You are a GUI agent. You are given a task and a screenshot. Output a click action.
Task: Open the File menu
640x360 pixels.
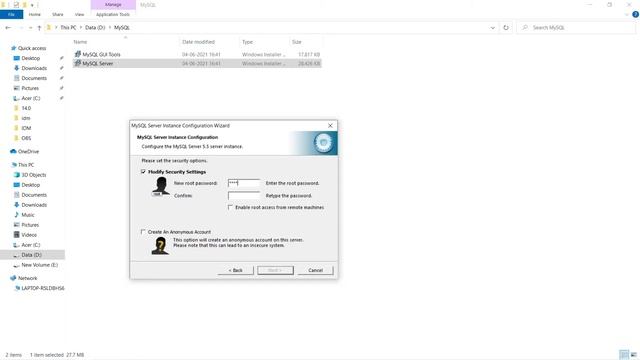coord(11,14)
